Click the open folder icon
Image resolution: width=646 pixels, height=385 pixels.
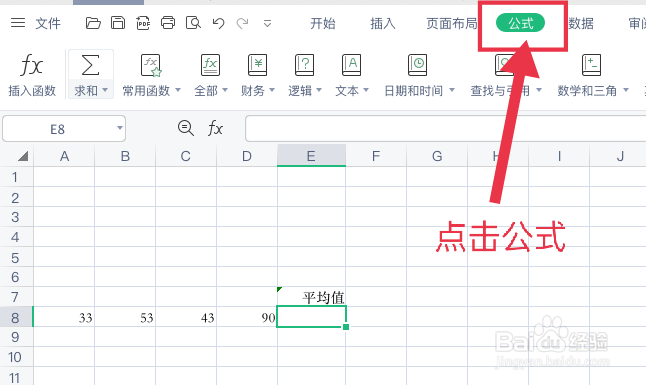pos(93,23)
